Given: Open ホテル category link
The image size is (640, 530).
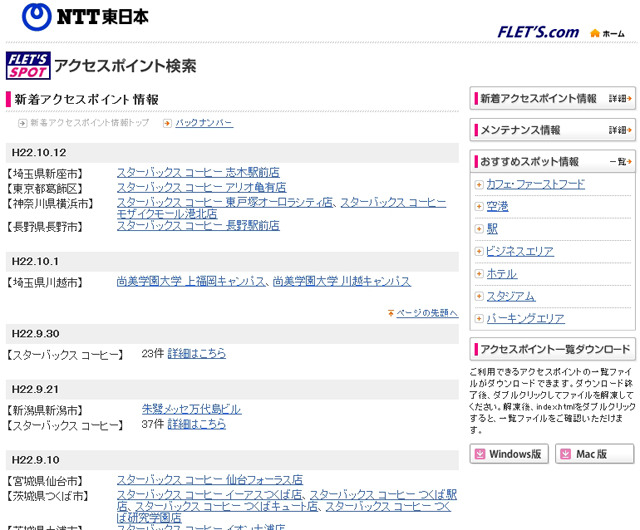Looking at the screenshot, I should click(x=502, y=274).
